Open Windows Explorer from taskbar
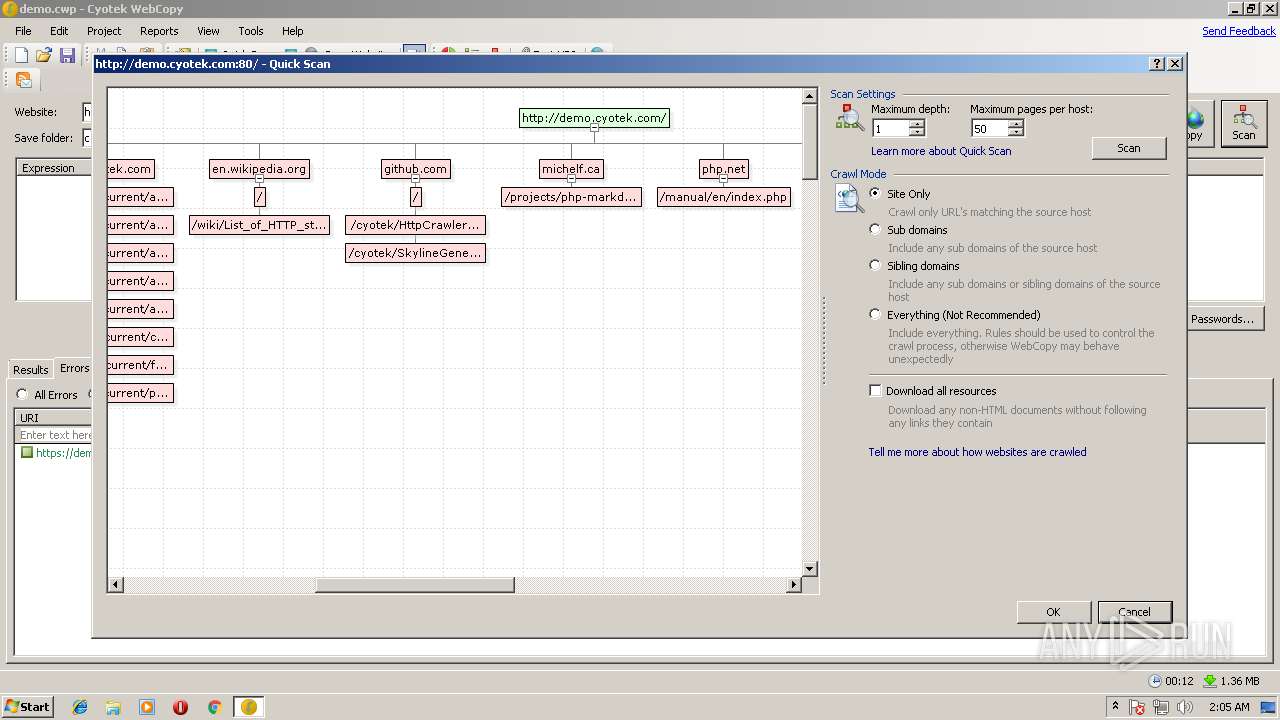The width and height of the screenshot is (1280, 720). click(113, 707)
